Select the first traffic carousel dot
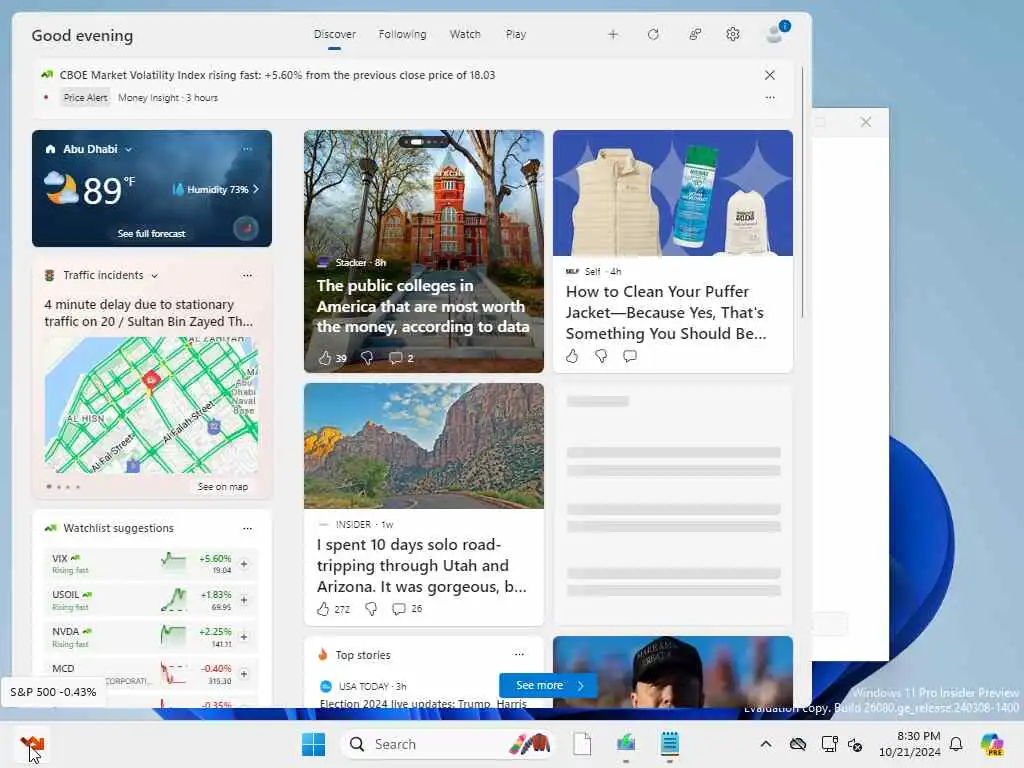This screenshot has width=1024, height=768. (x=49, y=487)
